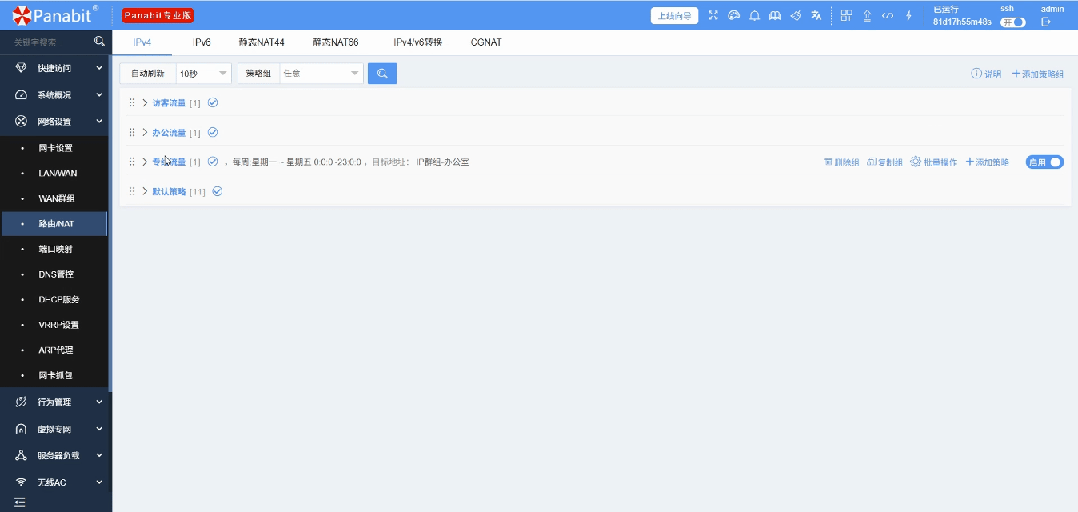Click the lightning bolt icon
The height and width of the screenshot is (512, 1078).
coord(908,15)
